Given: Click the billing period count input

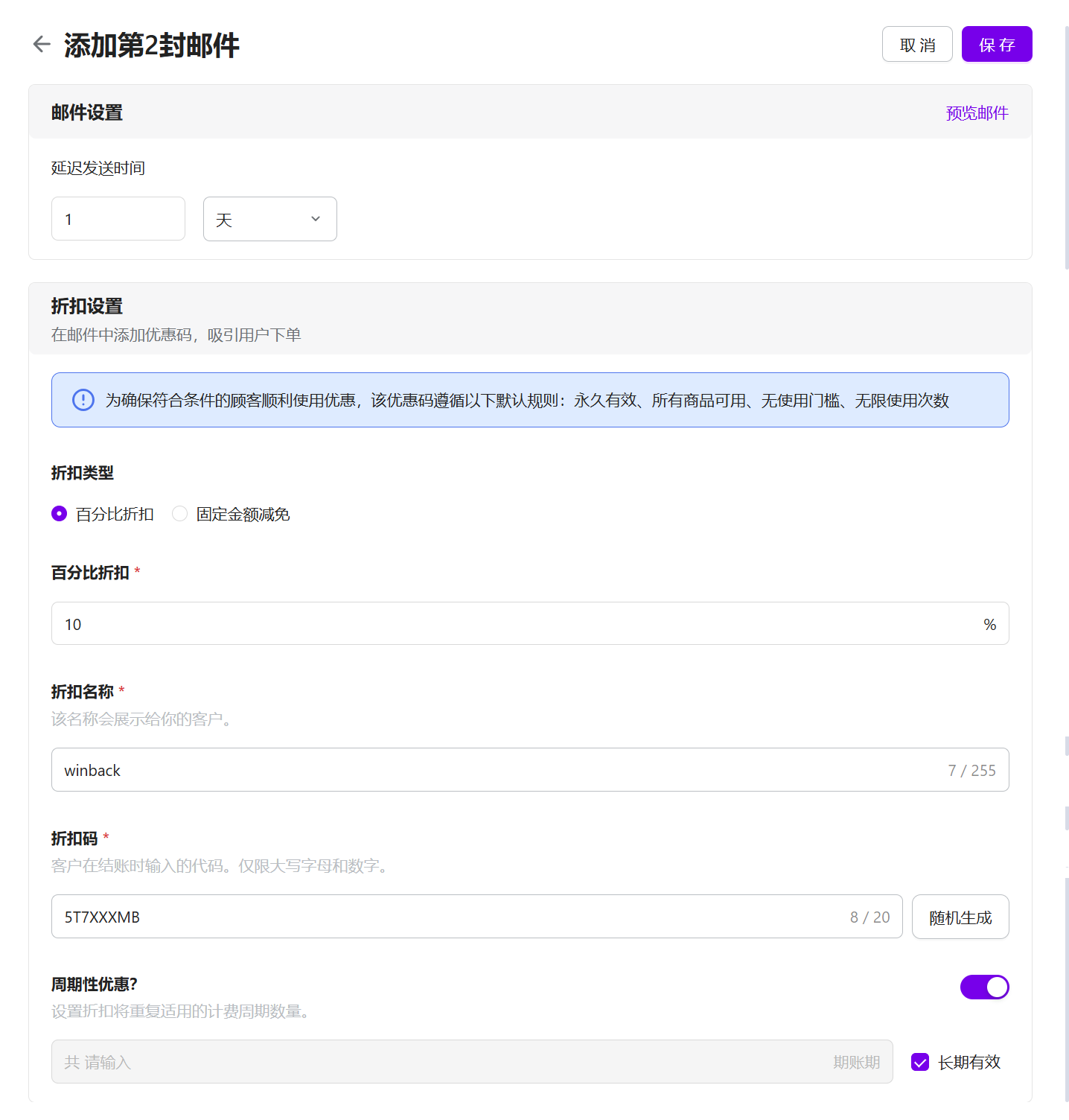Looking at the screenshot, I should click(x=447, y=1062).
